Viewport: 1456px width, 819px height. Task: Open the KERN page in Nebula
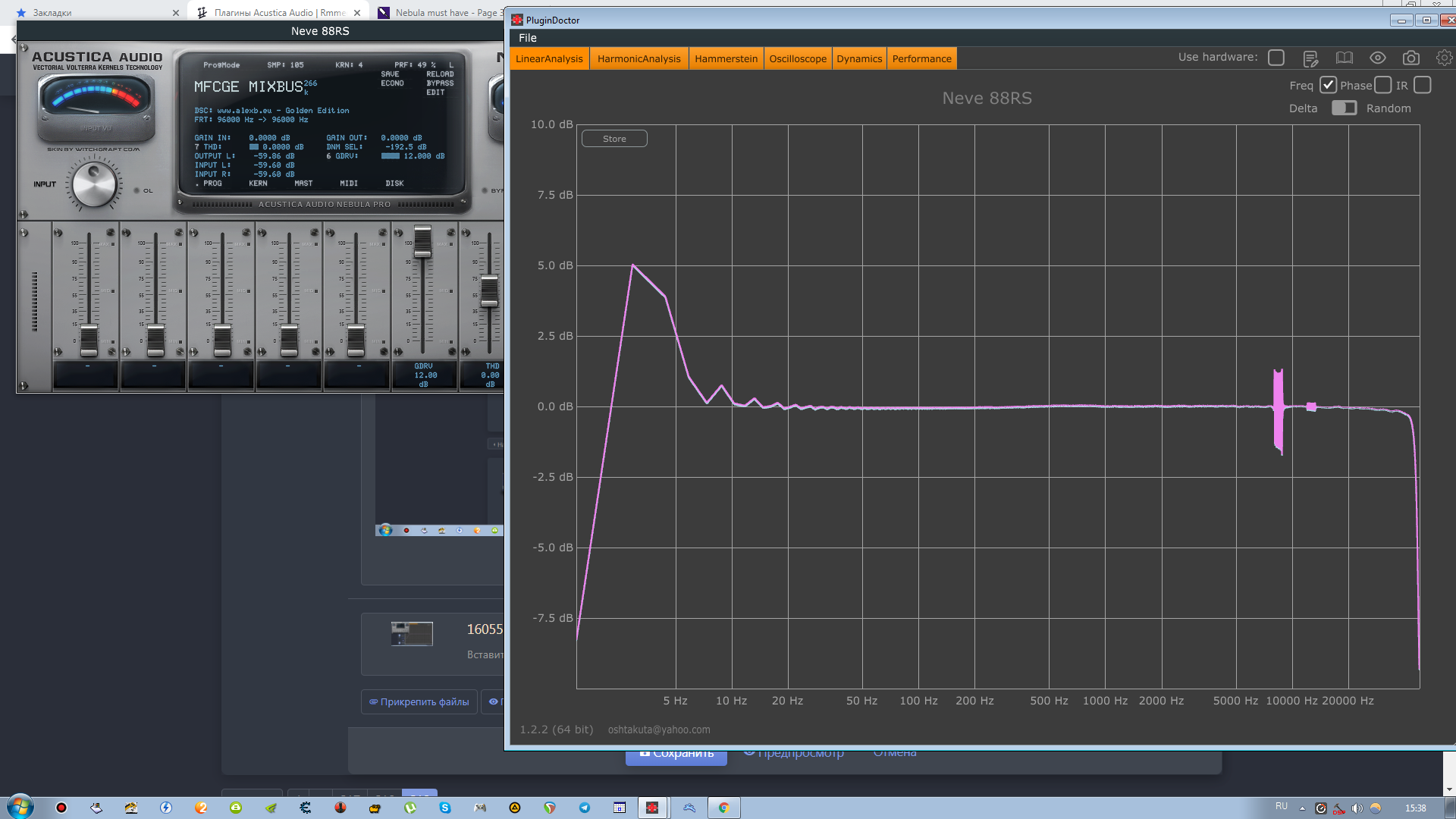coord(258,184)
